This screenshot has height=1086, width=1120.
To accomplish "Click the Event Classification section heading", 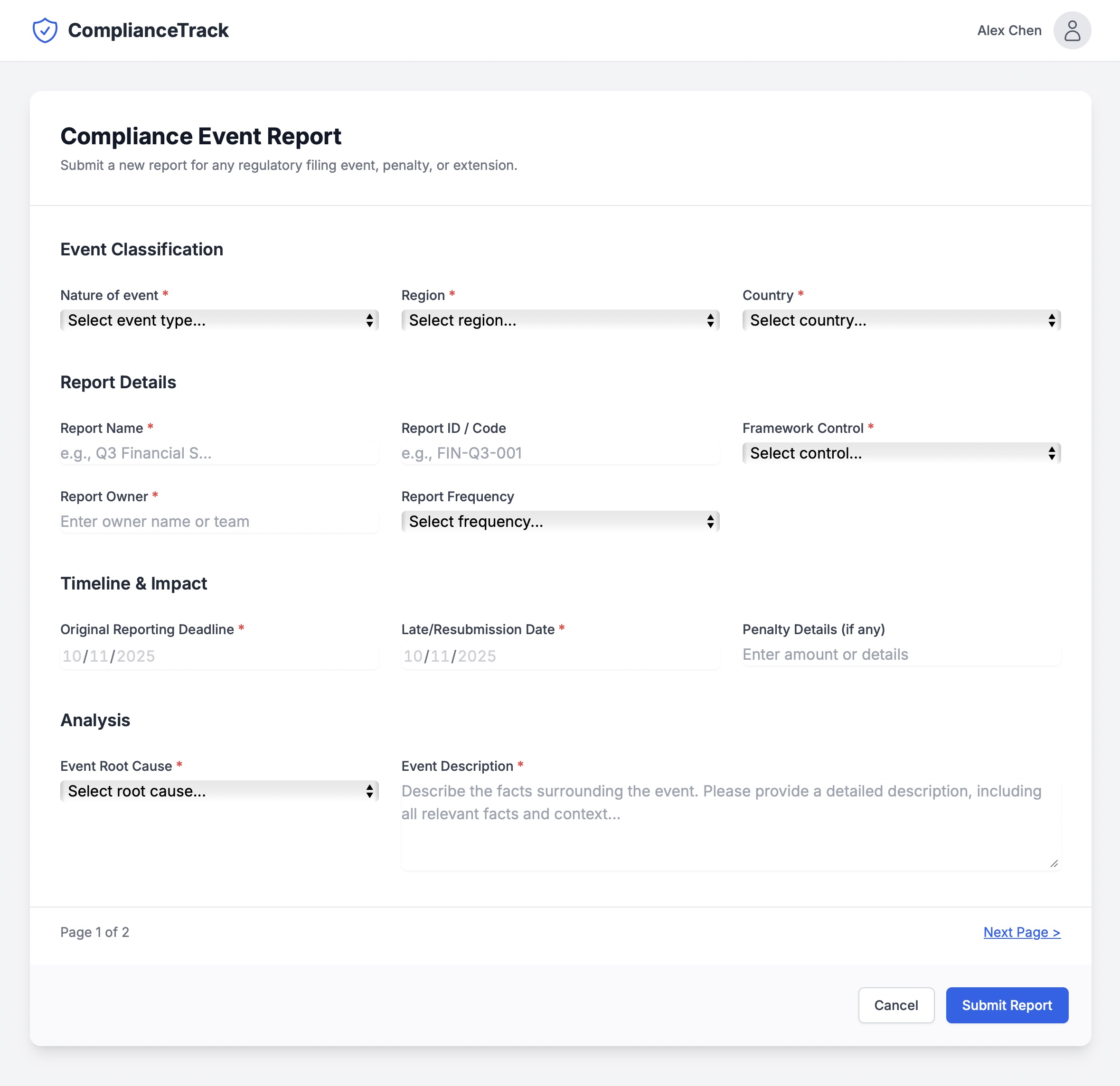I will coord(141,249).
